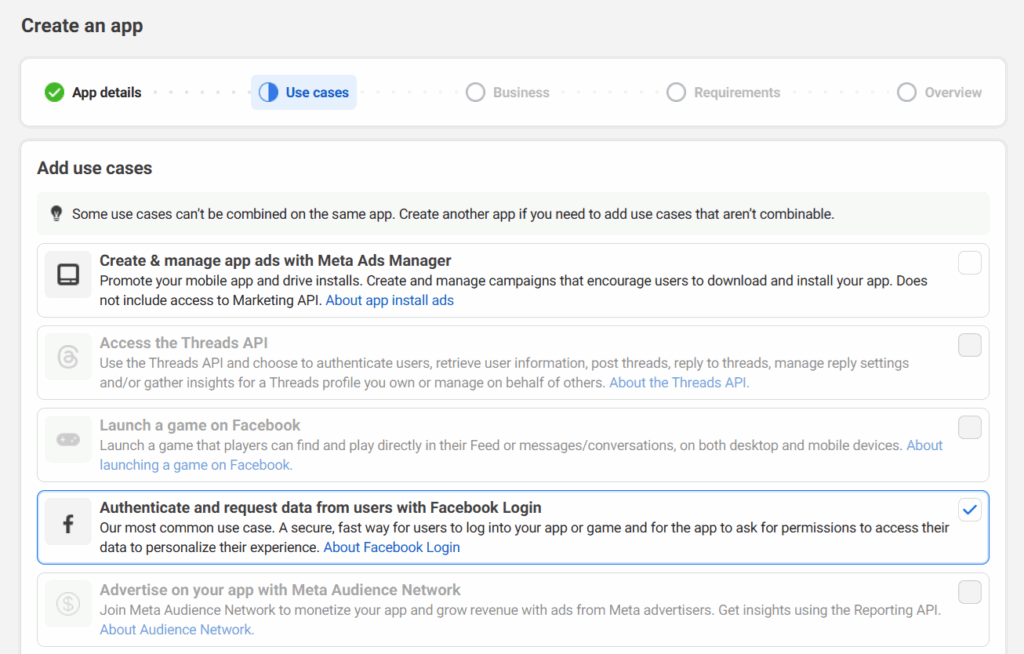Check the Create & manage app ads checkbox
The height and width of the screenshot is (654, 1024).
[x=970, y=263]
